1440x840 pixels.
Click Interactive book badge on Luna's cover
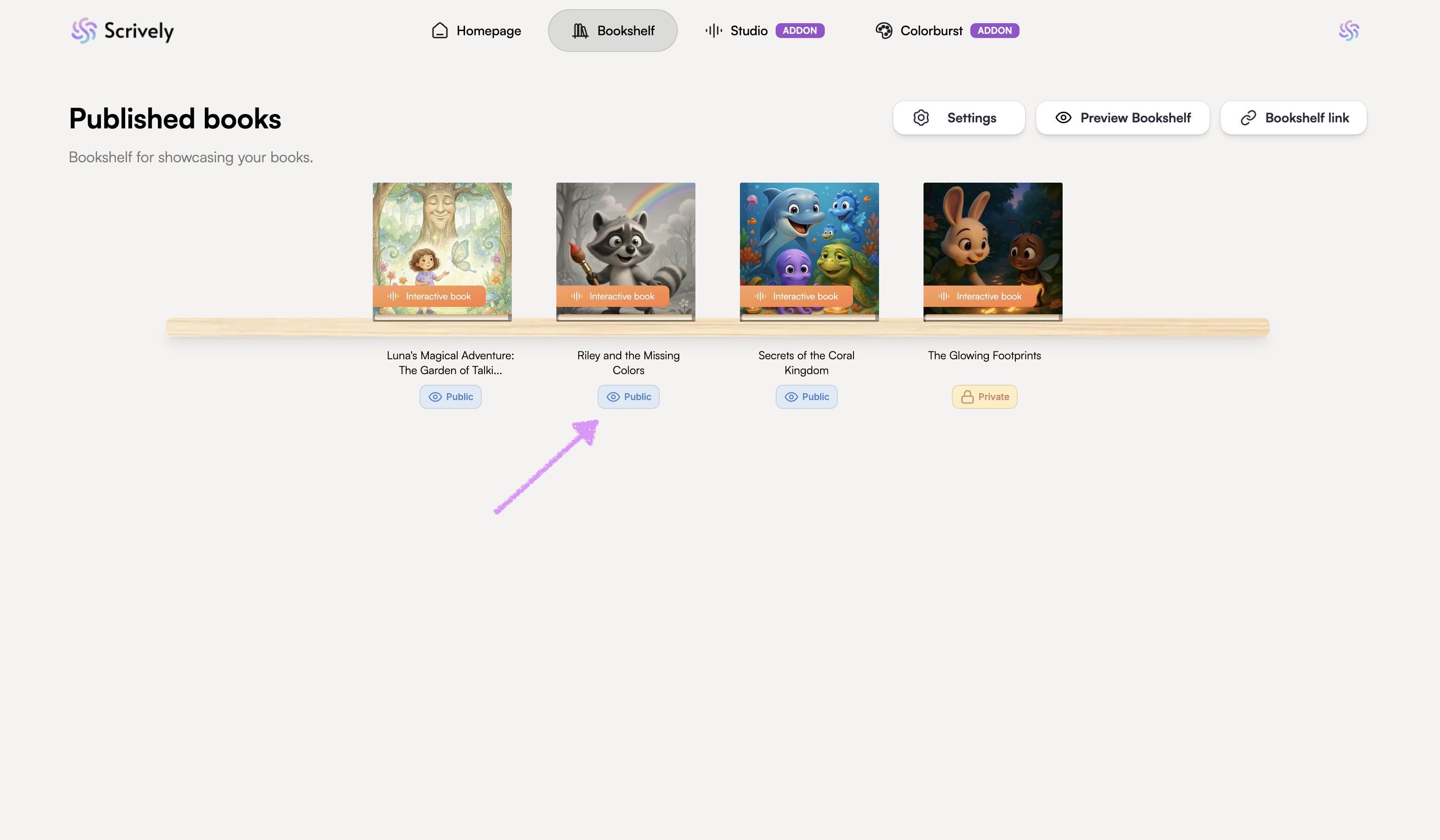(x=429, y=296)
